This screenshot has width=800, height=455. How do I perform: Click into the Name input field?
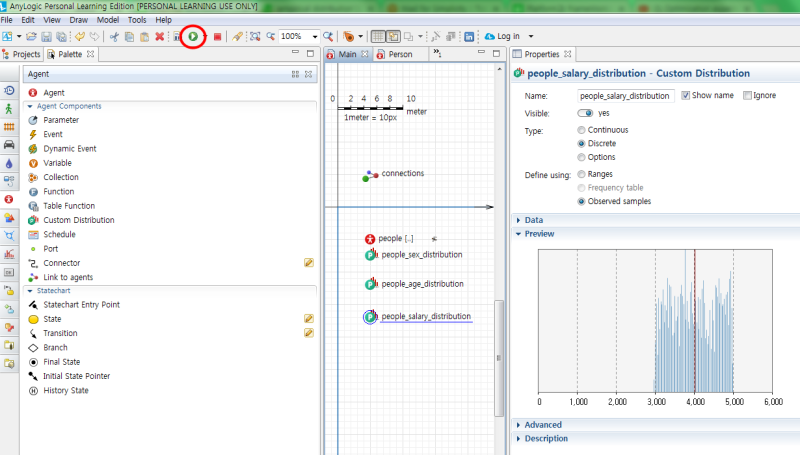click(x=626, y=96)
